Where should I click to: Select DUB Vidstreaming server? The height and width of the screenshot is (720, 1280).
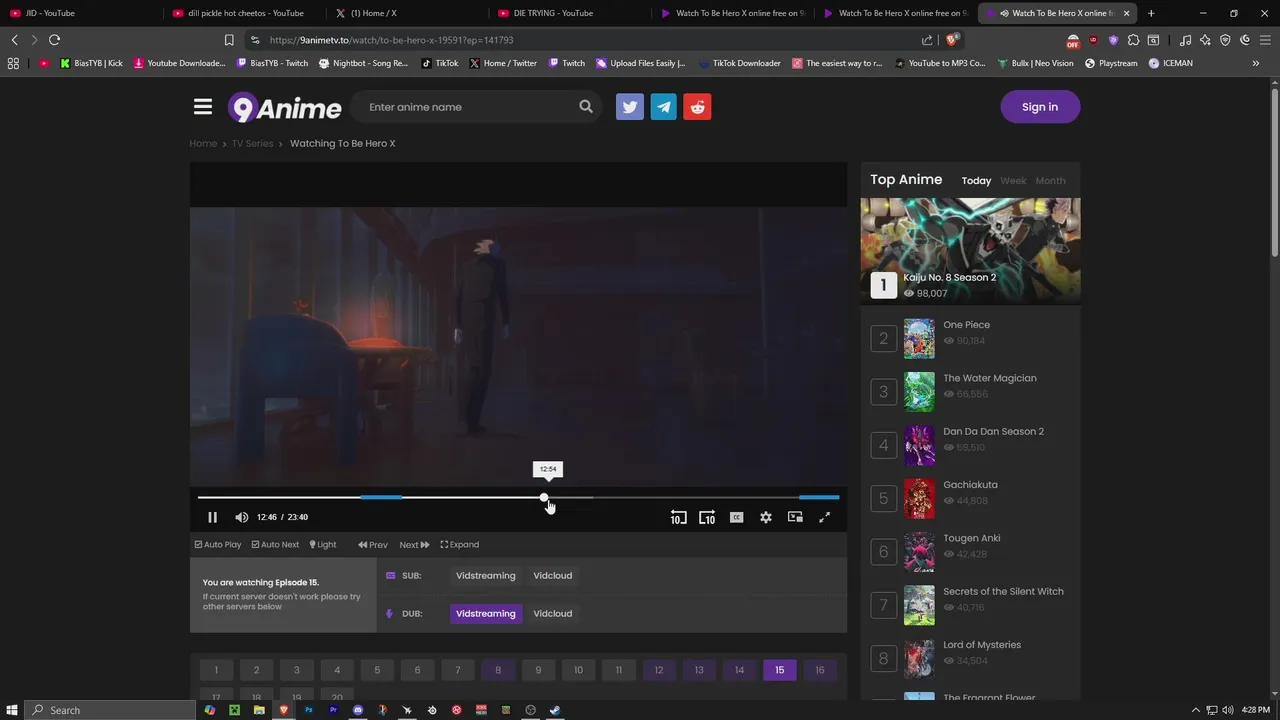coord(486,614)
